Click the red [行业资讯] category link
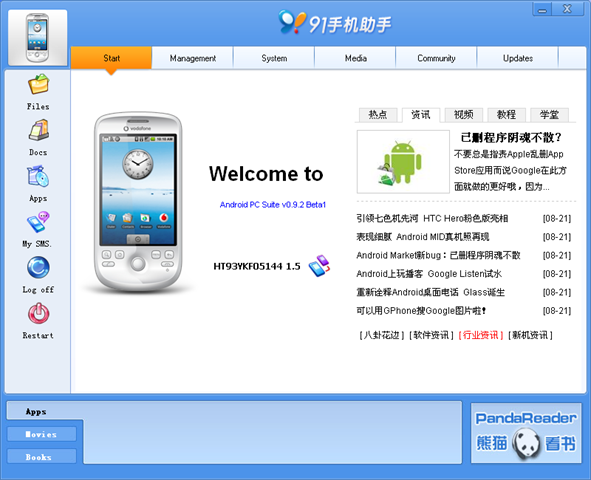This screenshot has width=591, height=480. pos(481,335)
